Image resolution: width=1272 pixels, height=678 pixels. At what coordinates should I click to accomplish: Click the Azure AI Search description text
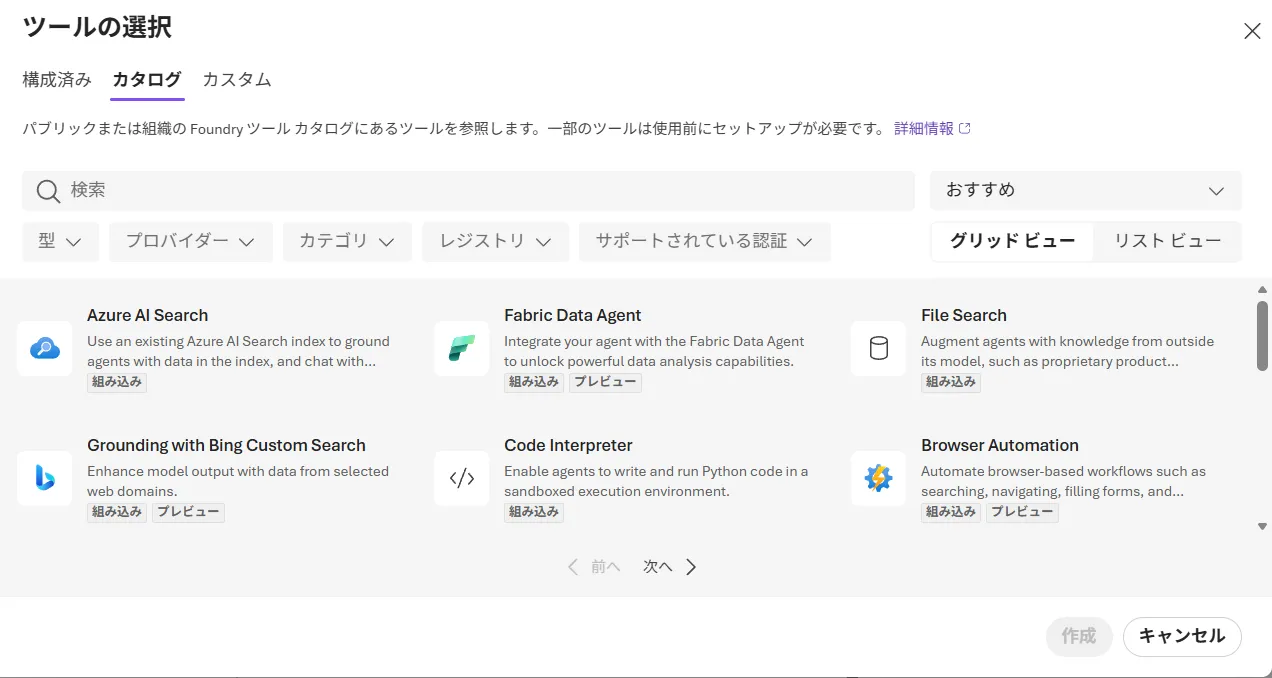(238, 351)
